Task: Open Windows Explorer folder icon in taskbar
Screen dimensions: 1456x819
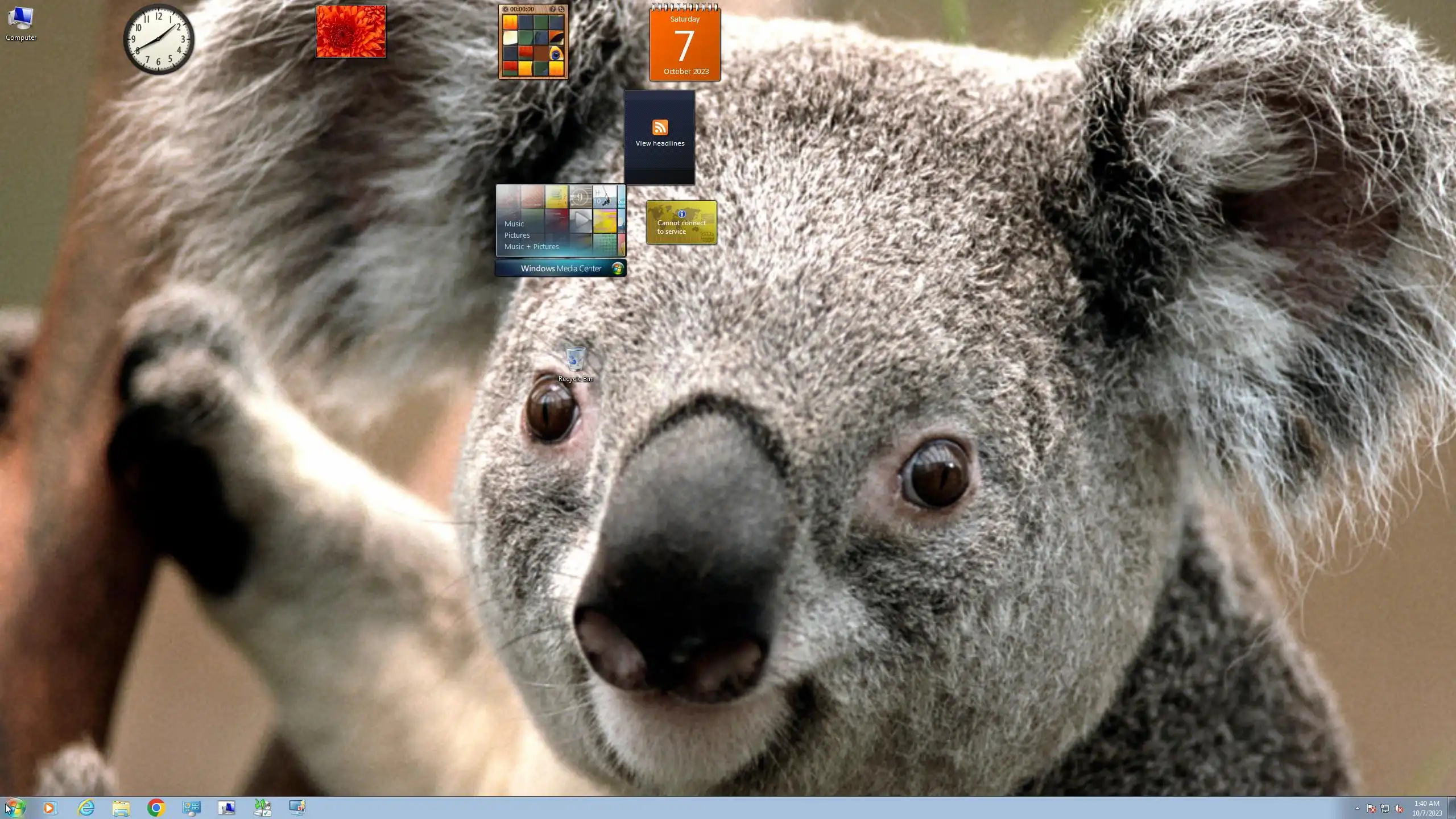Action: click(x=121, y=808)
